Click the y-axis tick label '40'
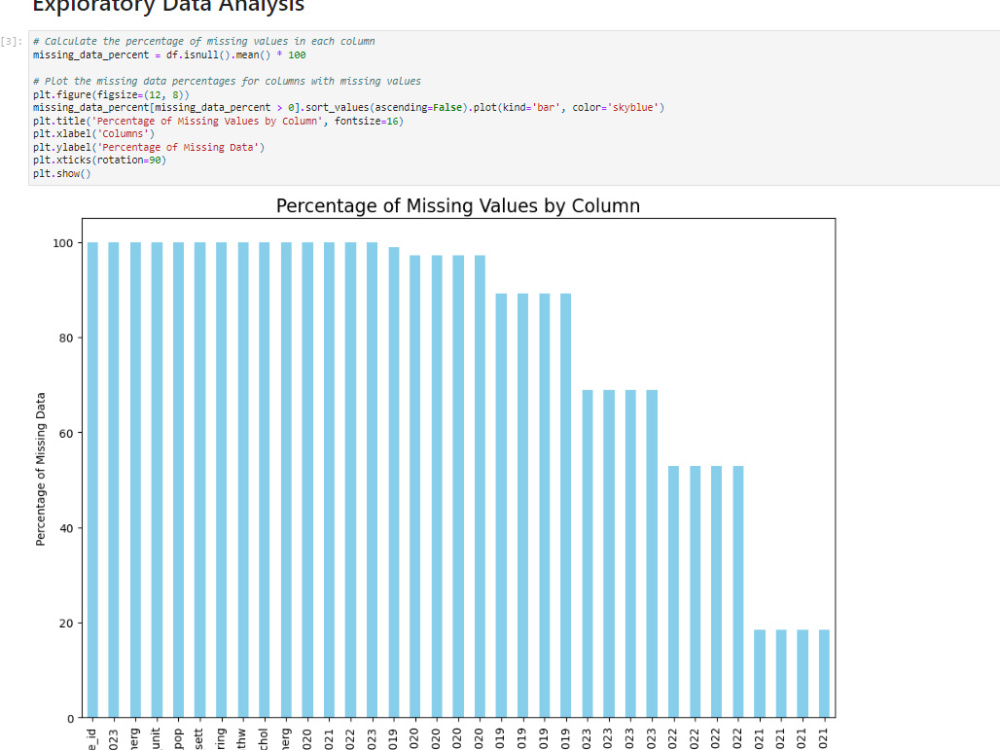1000x750 pixels. point(66,528)
